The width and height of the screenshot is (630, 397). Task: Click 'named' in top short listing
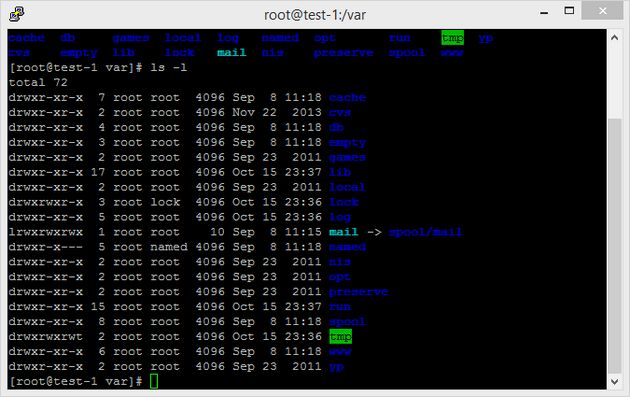(280, 38)
